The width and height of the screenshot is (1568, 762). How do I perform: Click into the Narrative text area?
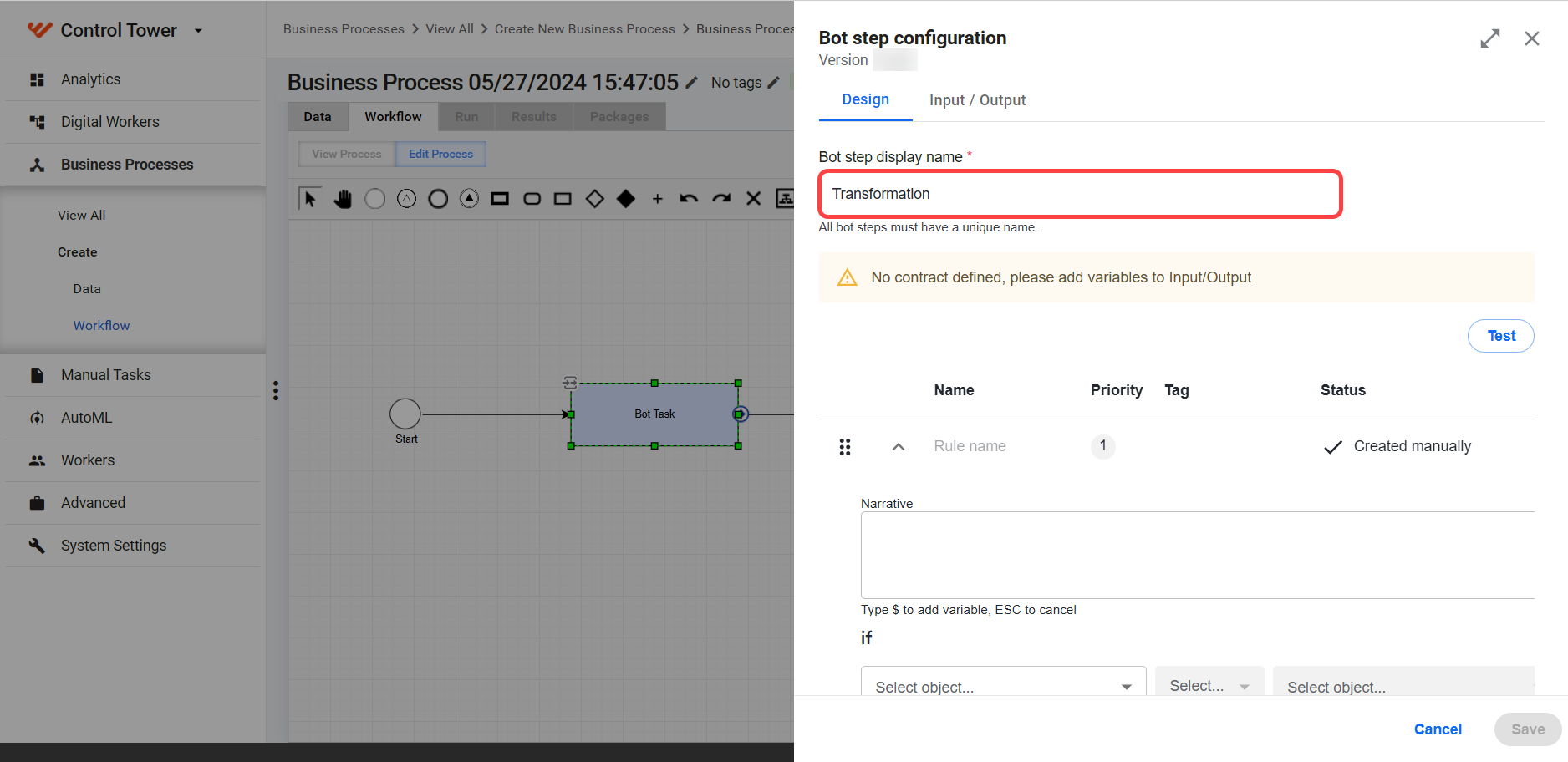point(1198,556)
